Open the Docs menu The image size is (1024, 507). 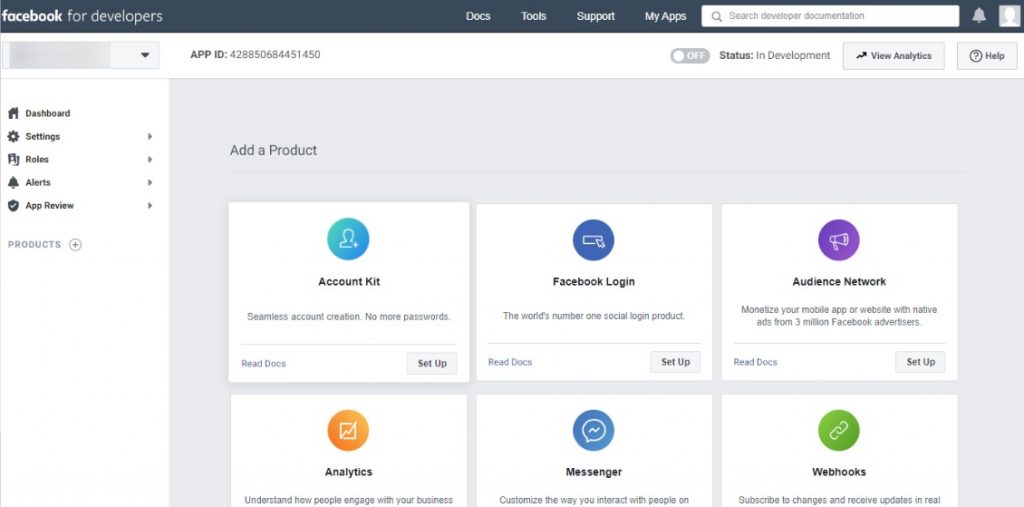[x=478, y=16]
